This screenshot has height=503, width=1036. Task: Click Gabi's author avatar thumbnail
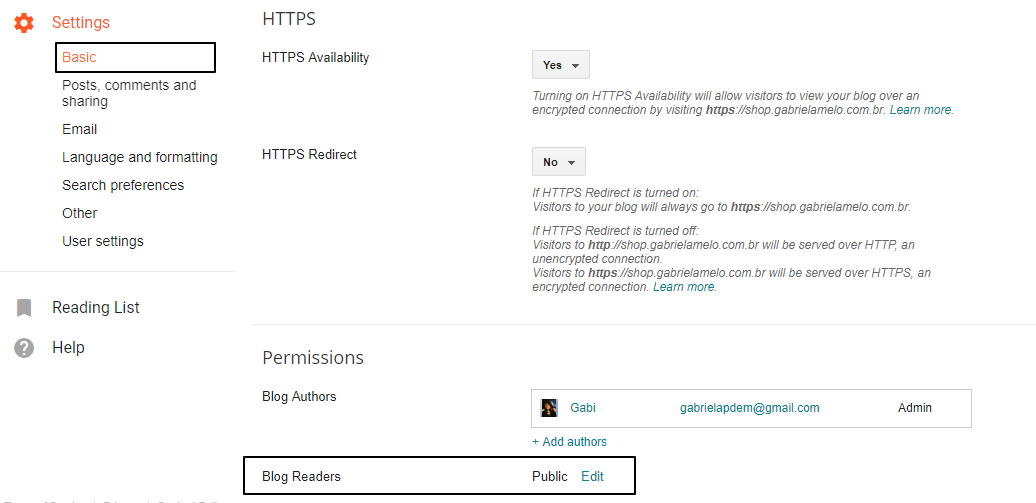549,408
